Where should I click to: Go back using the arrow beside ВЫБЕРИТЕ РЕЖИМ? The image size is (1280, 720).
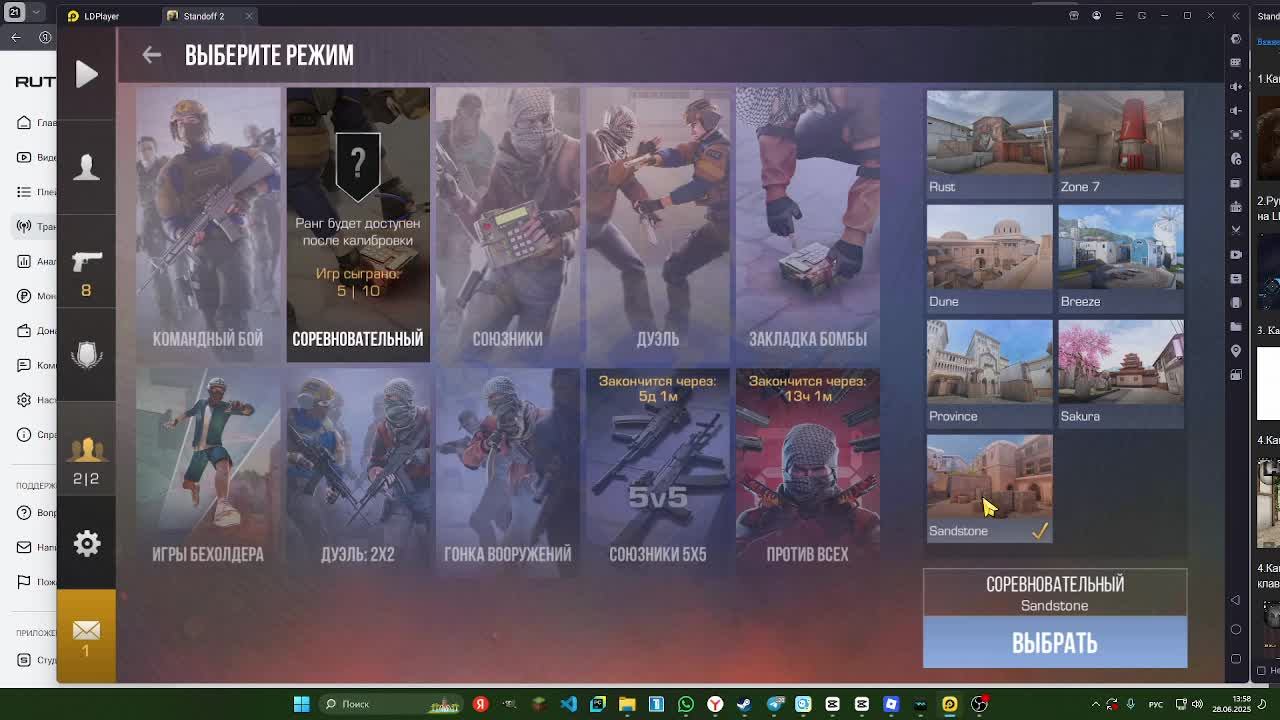pyautogui.click(x=151, y=56)
